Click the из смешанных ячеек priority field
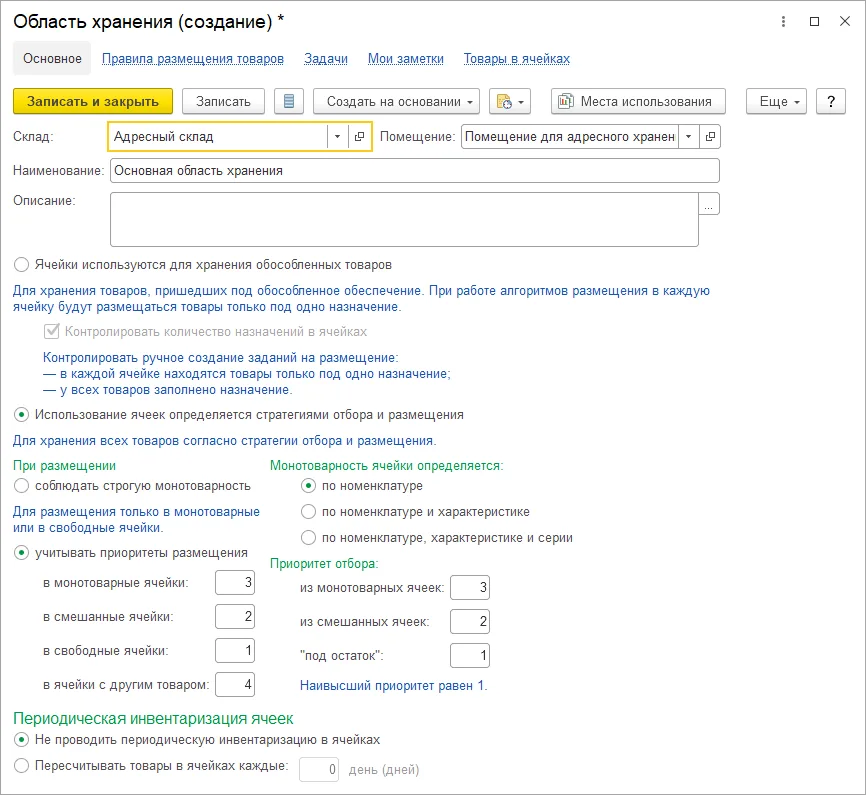Image resolution: width=866 pixels, height=795 pixels. pyautogui.click(x=470, y=622)
